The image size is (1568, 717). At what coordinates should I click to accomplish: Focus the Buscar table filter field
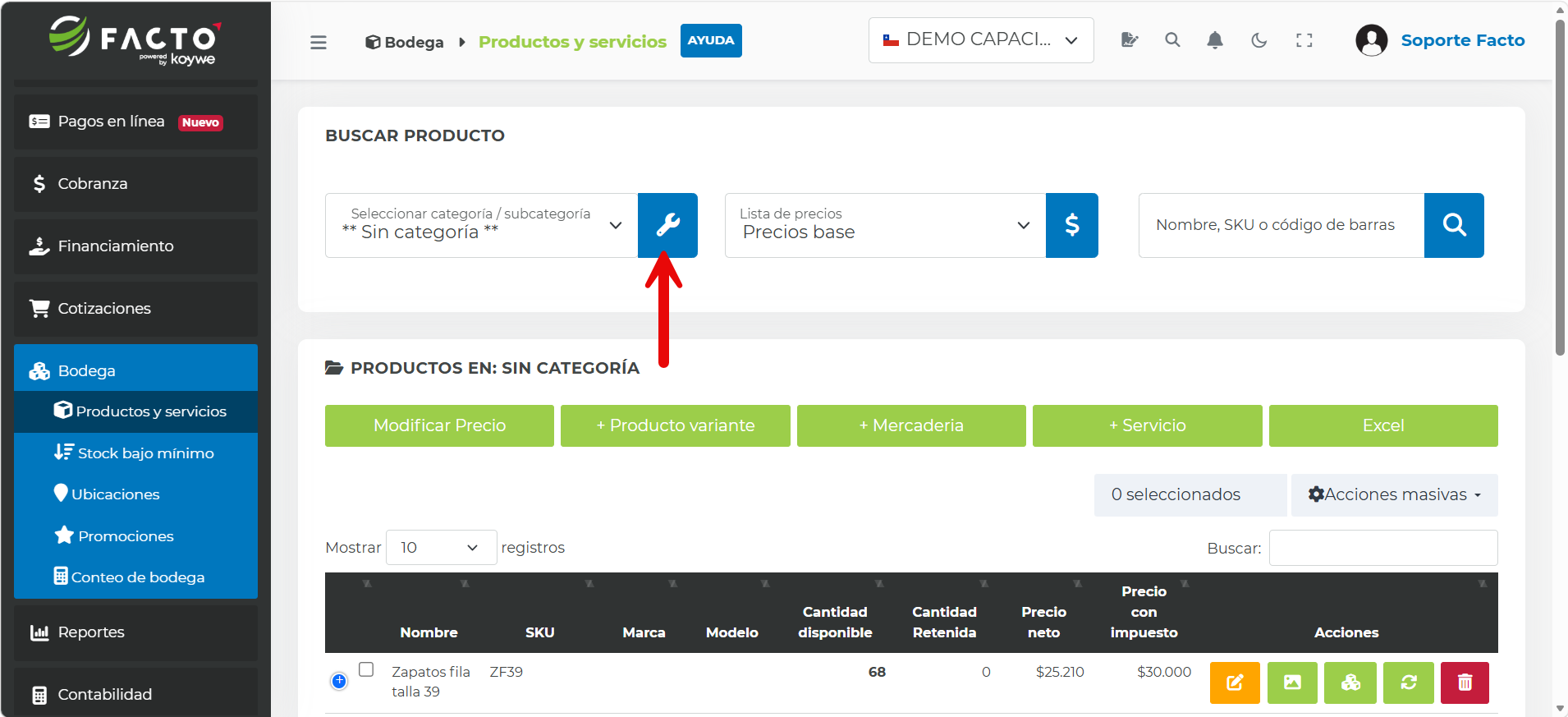pos(1383,548)
